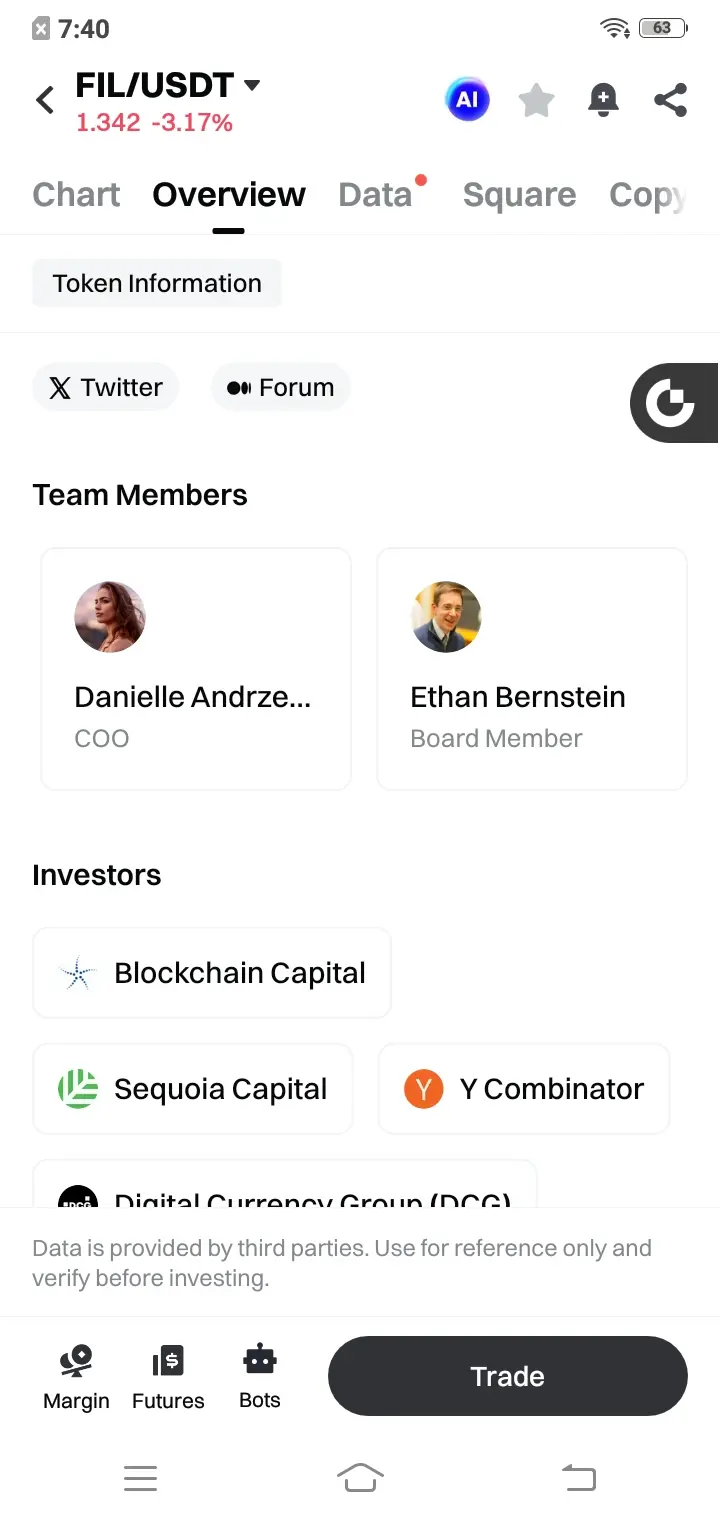The image size is (720, 1520).
Task: Select the Token Information chip
Action: [x=157, y=283]
